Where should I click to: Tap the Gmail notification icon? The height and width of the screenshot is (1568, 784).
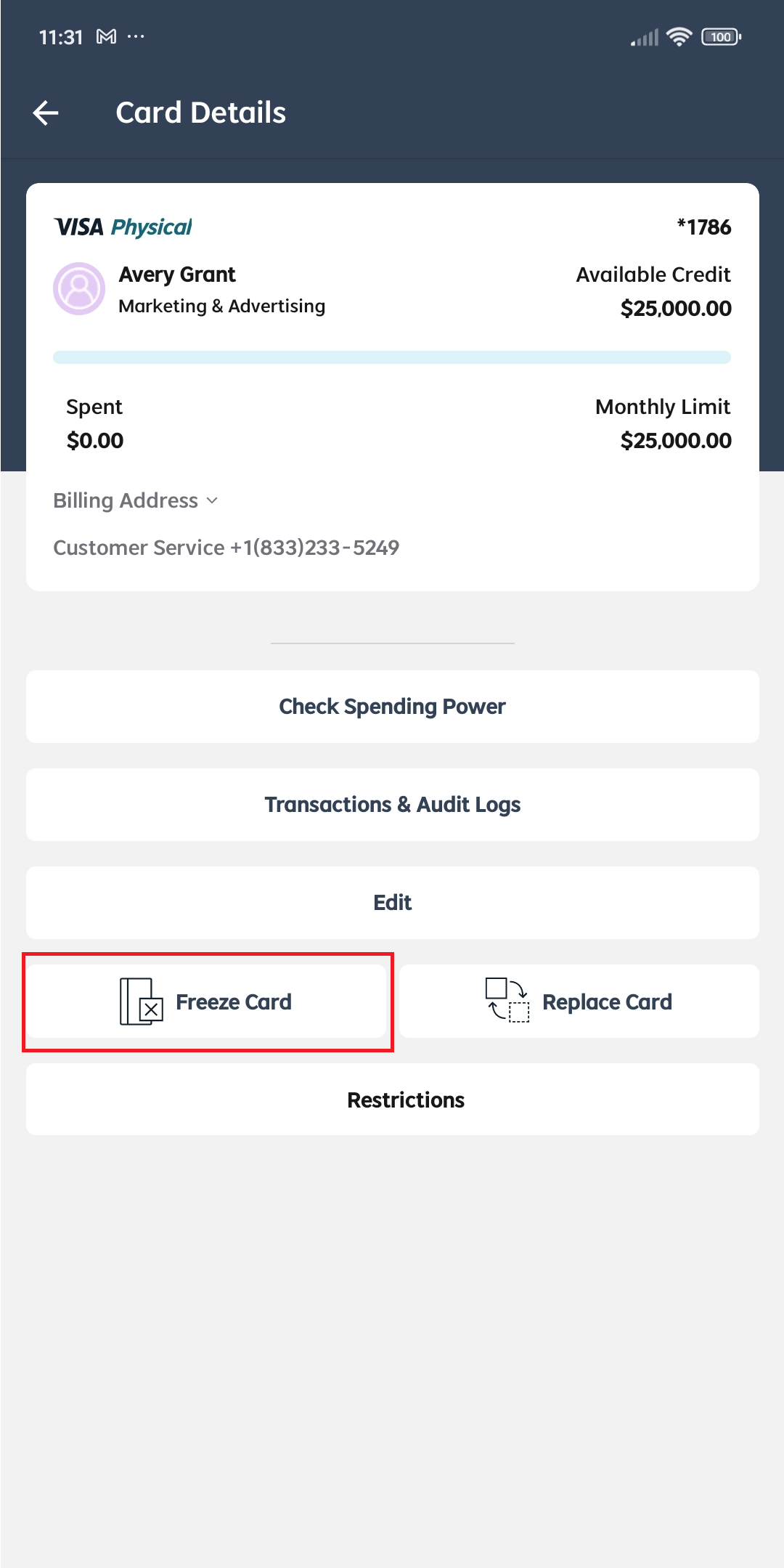(x=106, y=36)
